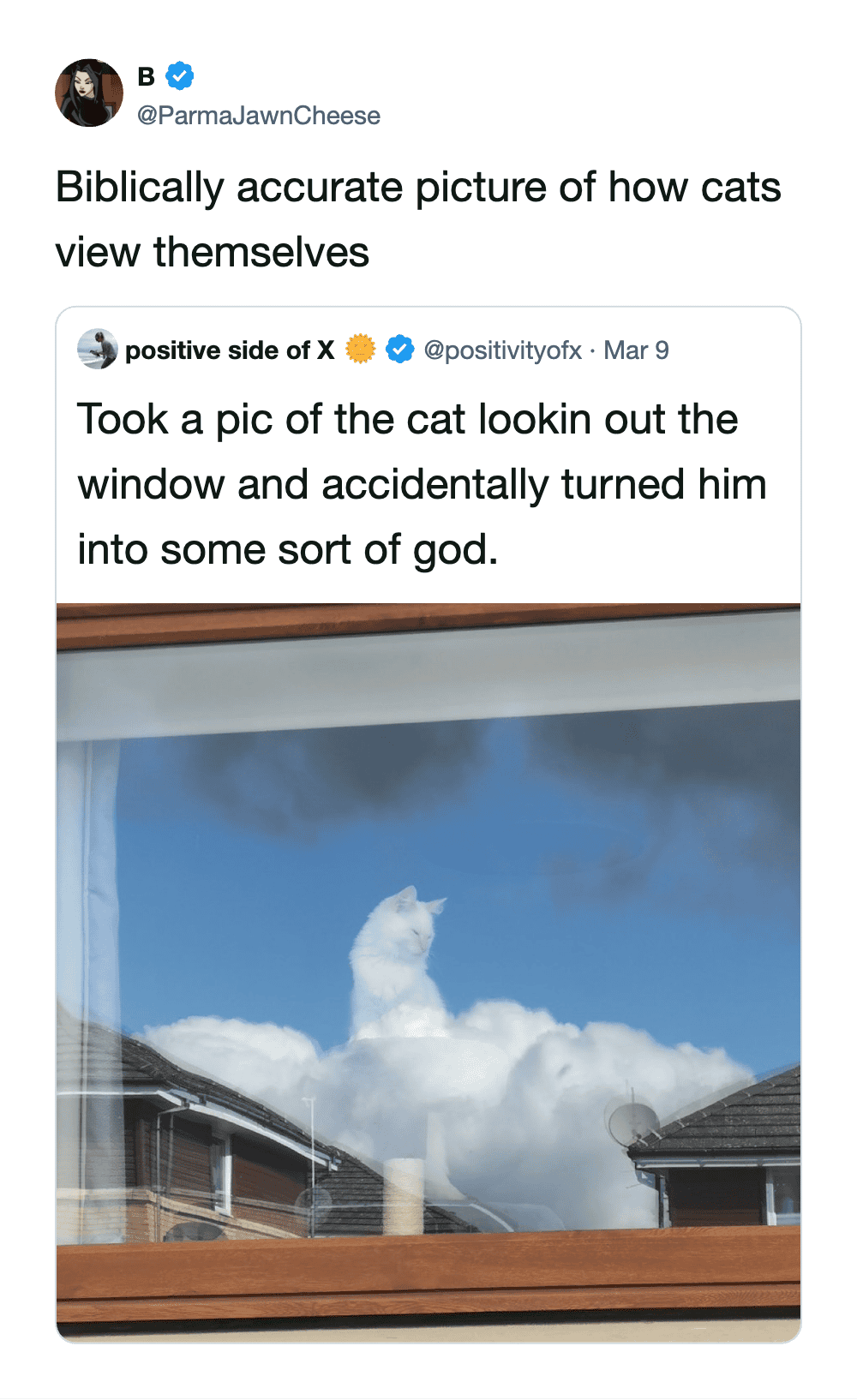This screenshot has width=857, height=1400.
Task: Click the satellite dish in the photo
Action: [632, 1121]
